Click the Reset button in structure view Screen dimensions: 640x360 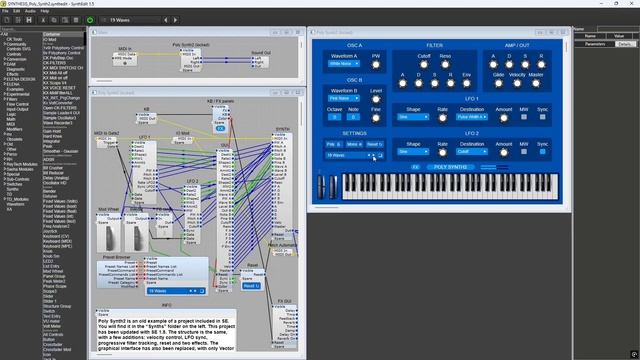click(x=251, y=286)
